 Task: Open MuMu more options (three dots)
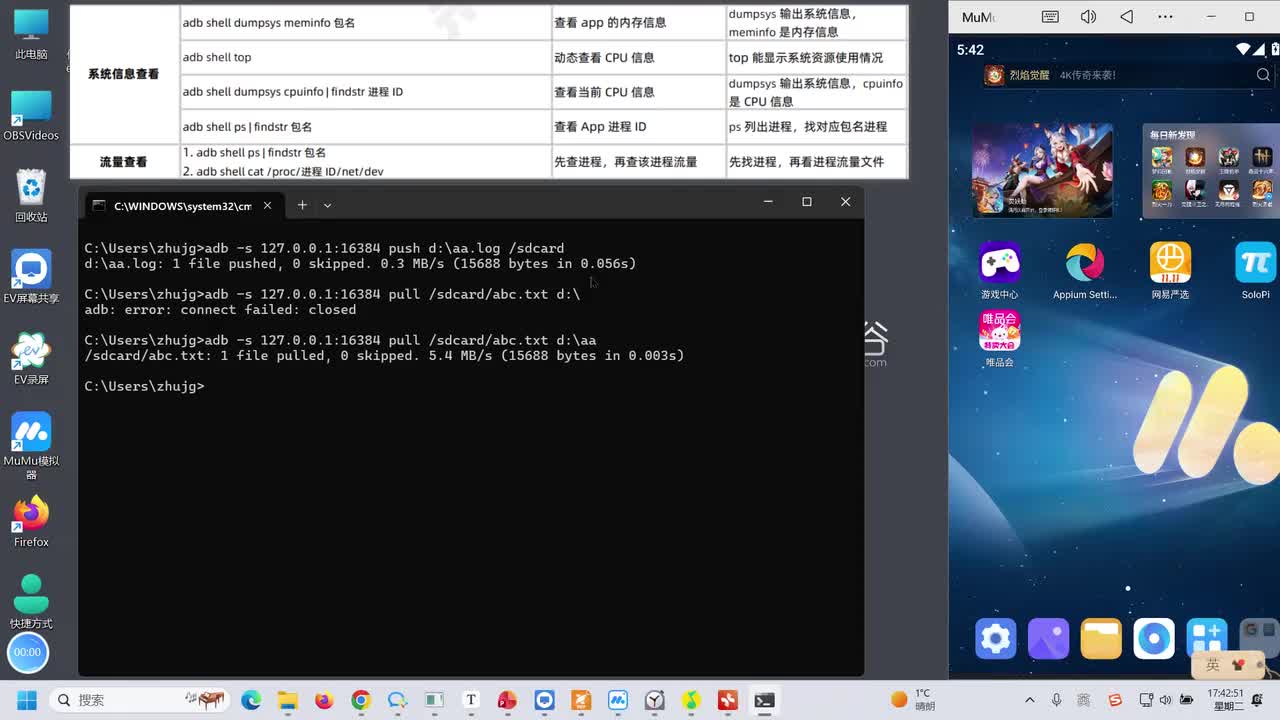[1165, 17]
